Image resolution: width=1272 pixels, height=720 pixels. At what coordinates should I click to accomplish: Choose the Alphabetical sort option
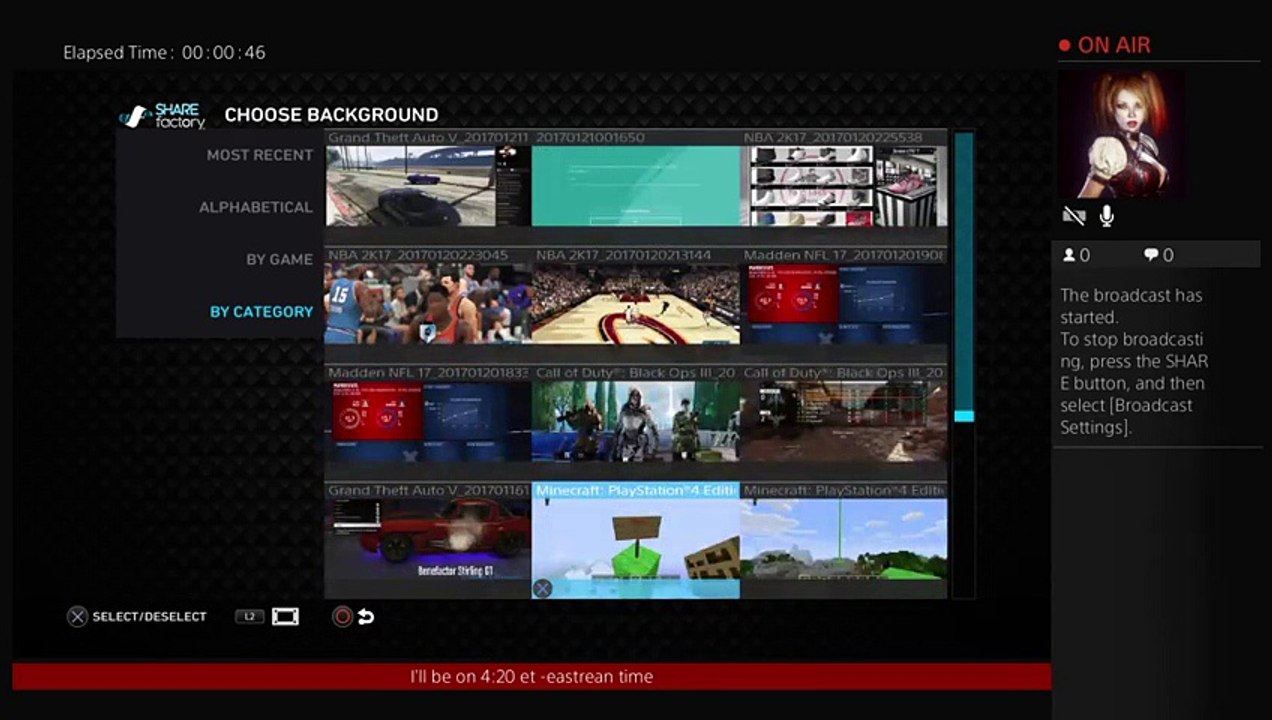pyautogui.click(x=256, y=207)
